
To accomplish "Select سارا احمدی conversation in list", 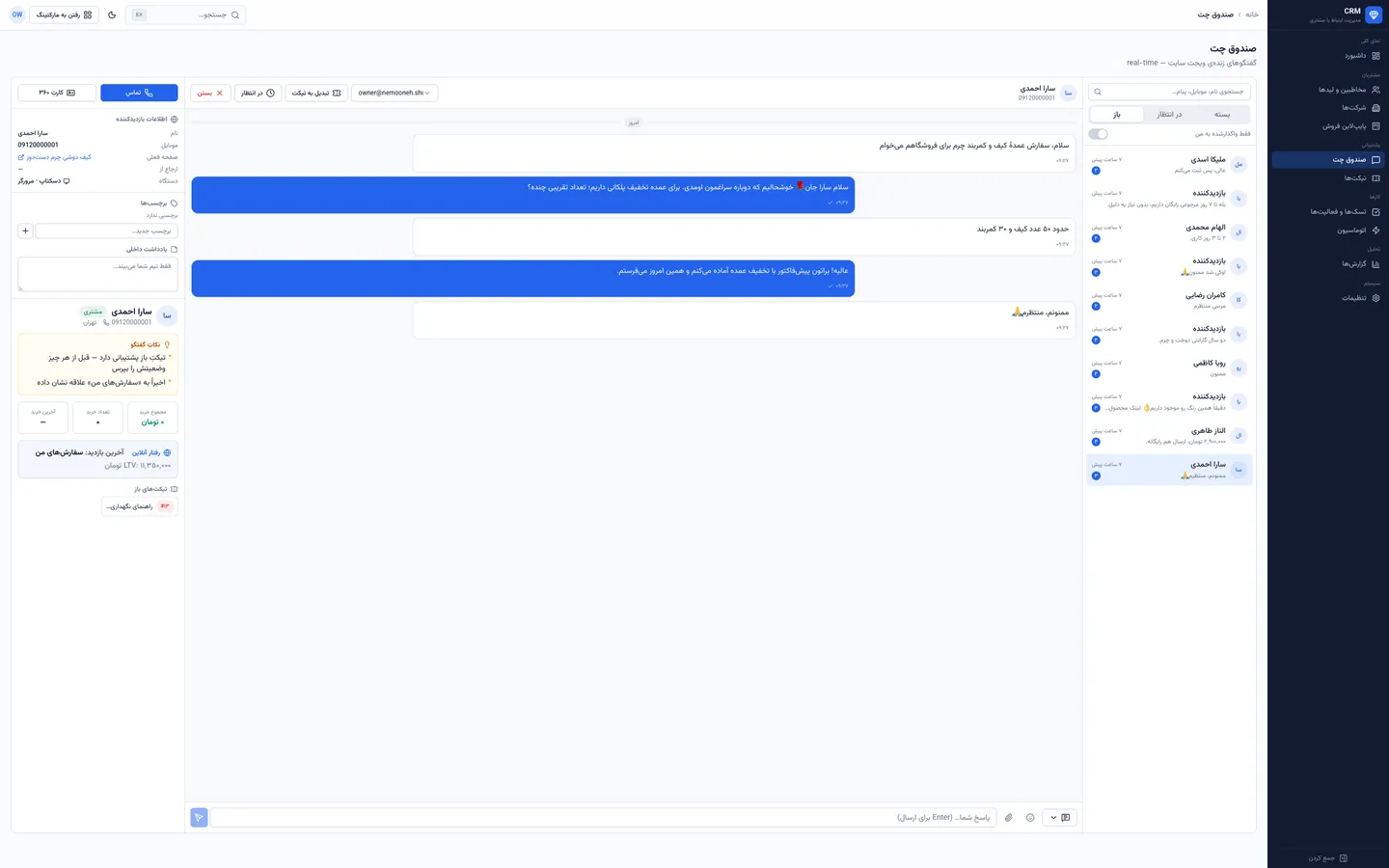I will tap(1169, 470).
